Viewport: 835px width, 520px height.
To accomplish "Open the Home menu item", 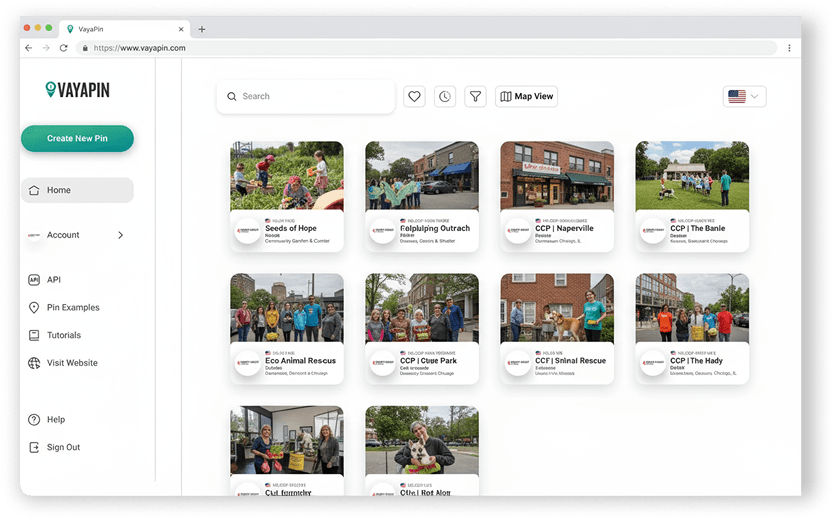I will click(77, 190).
